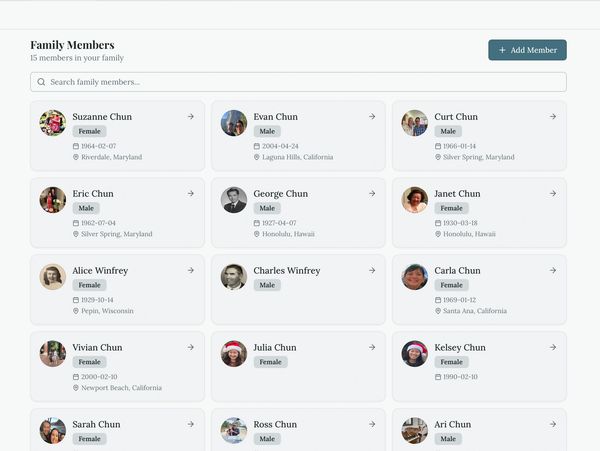Click Add Member button
Screen dimensions: 600x451
[527, 50]
